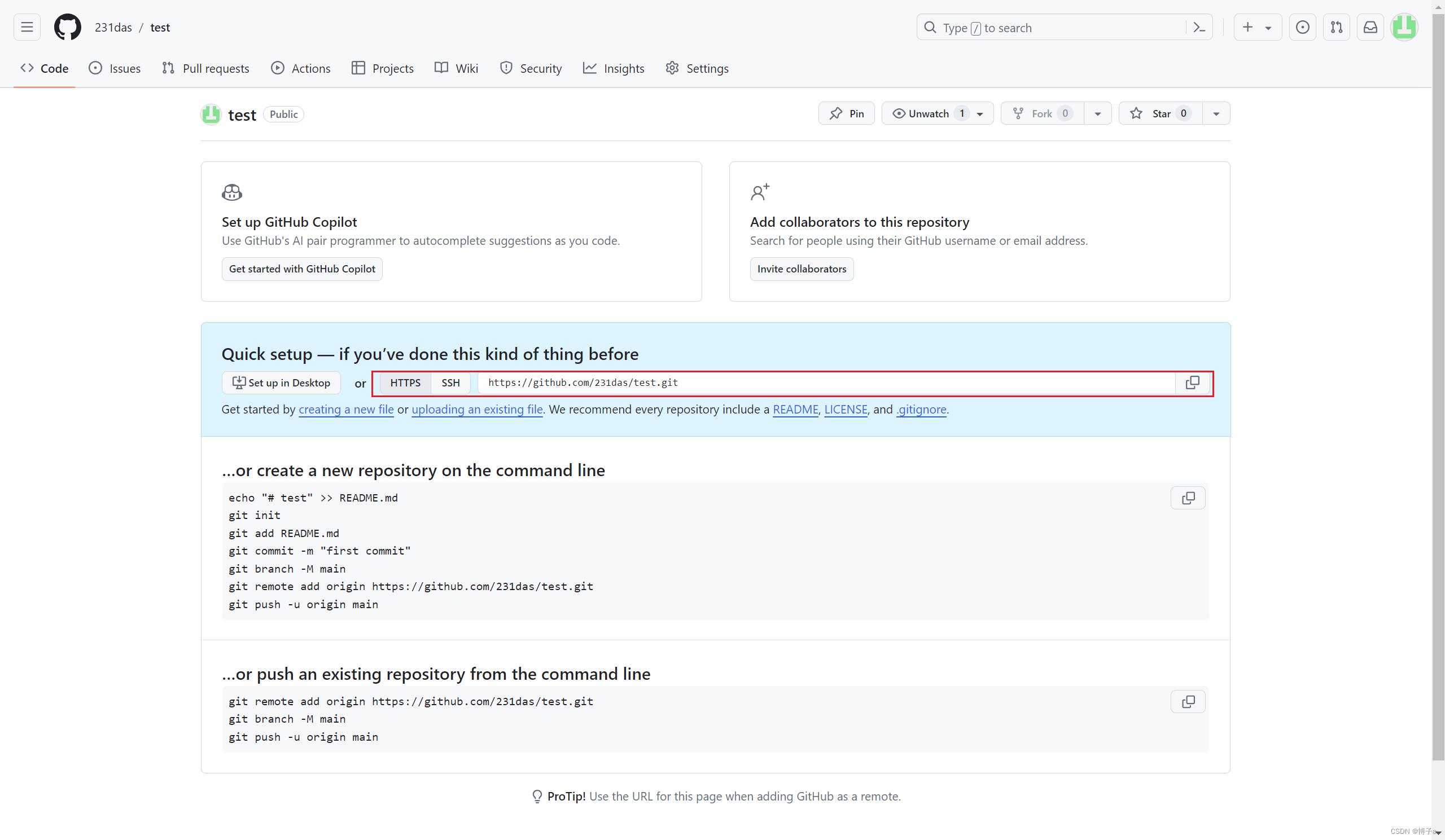
Task: Copy the new repository commands
Action: click(1188, 498)
